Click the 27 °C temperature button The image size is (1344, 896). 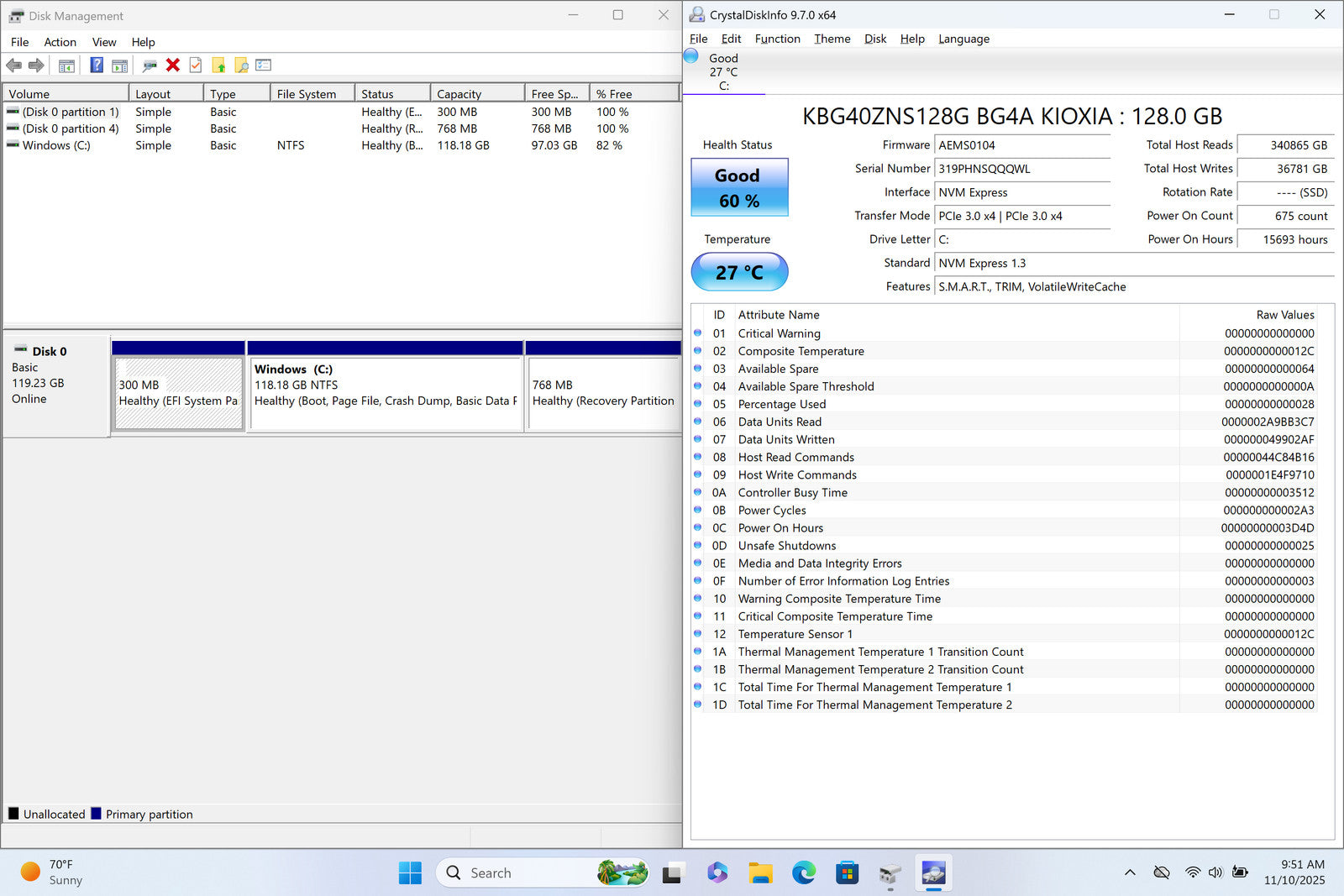(739, 272)
